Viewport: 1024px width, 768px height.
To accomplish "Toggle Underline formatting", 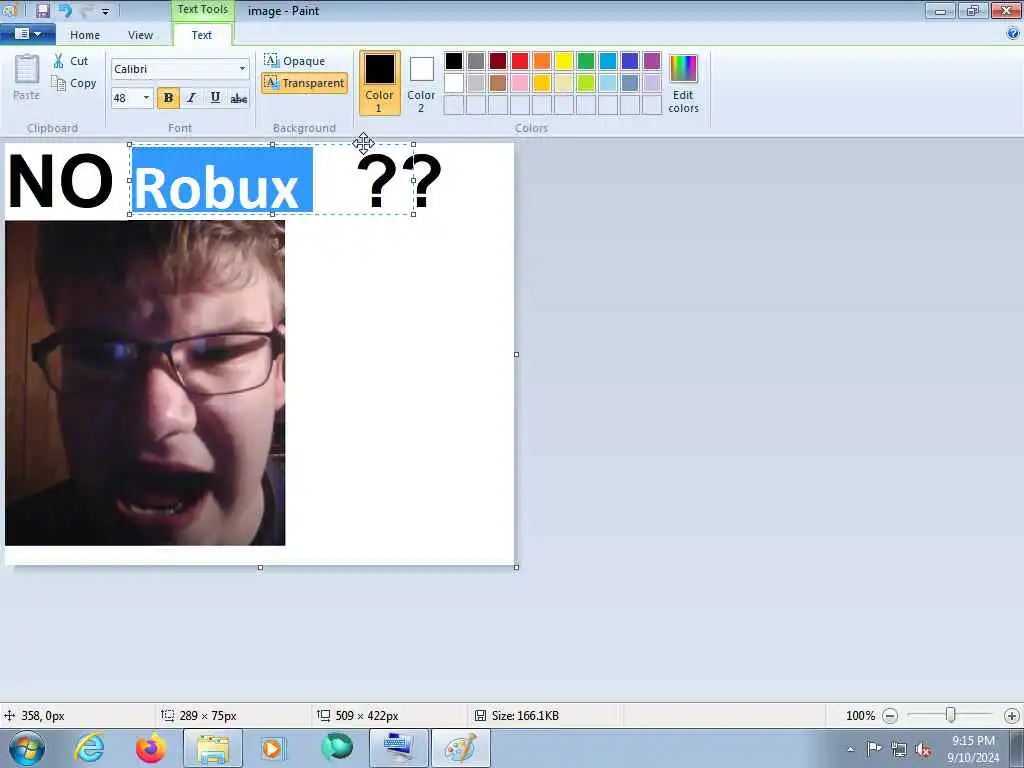I will [215, 98].
